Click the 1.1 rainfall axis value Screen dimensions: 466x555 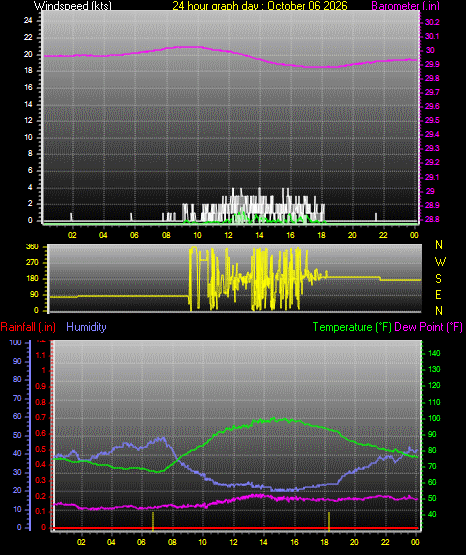tap(41, 355)
